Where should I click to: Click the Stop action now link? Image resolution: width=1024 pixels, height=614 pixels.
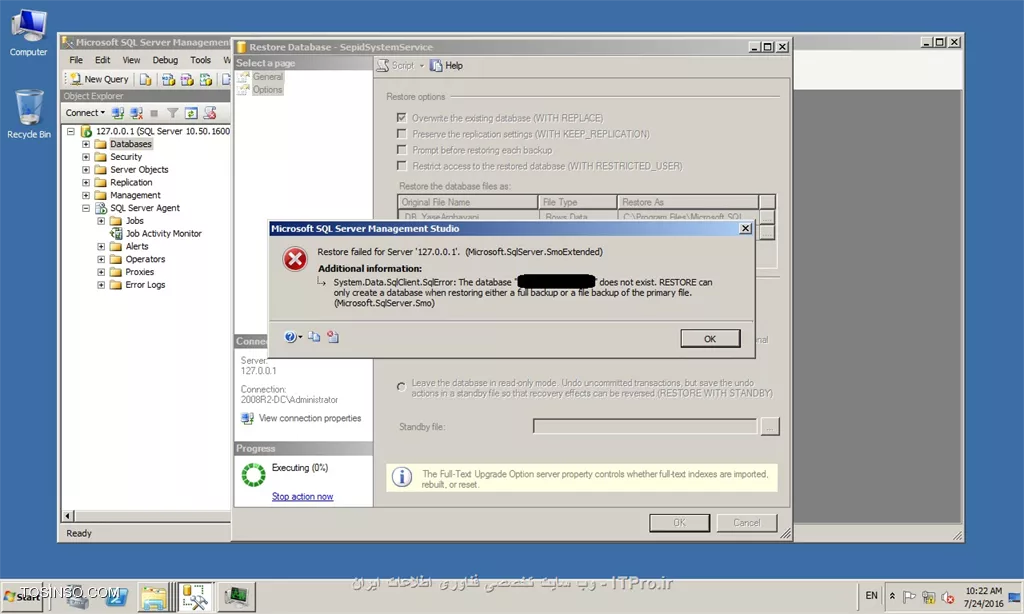[x=302, y=496]
